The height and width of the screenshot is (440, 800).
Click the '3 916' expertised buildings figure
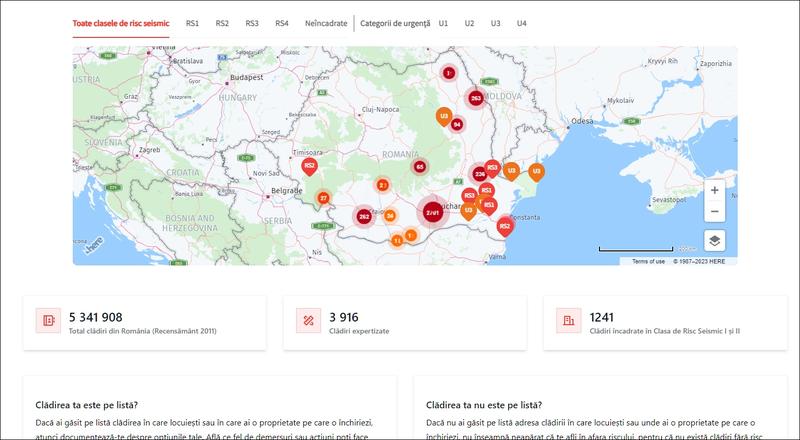(344, 317)
